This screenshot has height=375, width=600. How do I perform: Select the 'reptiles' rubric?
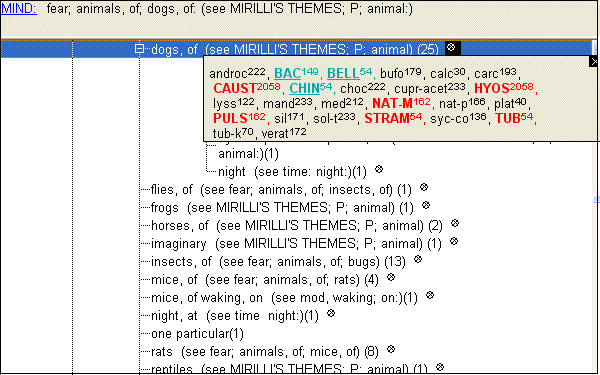(289, 369)
